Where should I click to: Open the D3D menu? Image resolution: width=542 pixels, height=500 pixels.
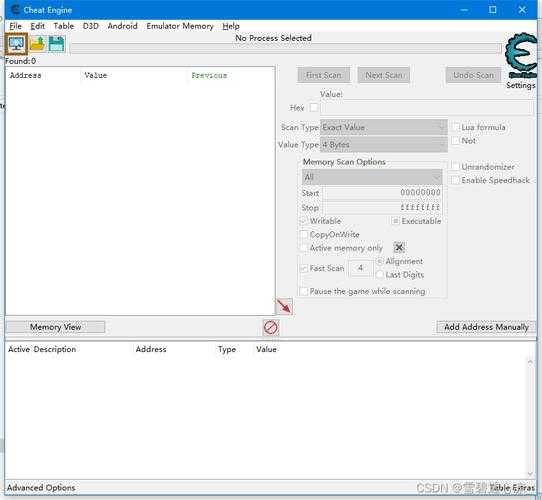pos(91,26)
